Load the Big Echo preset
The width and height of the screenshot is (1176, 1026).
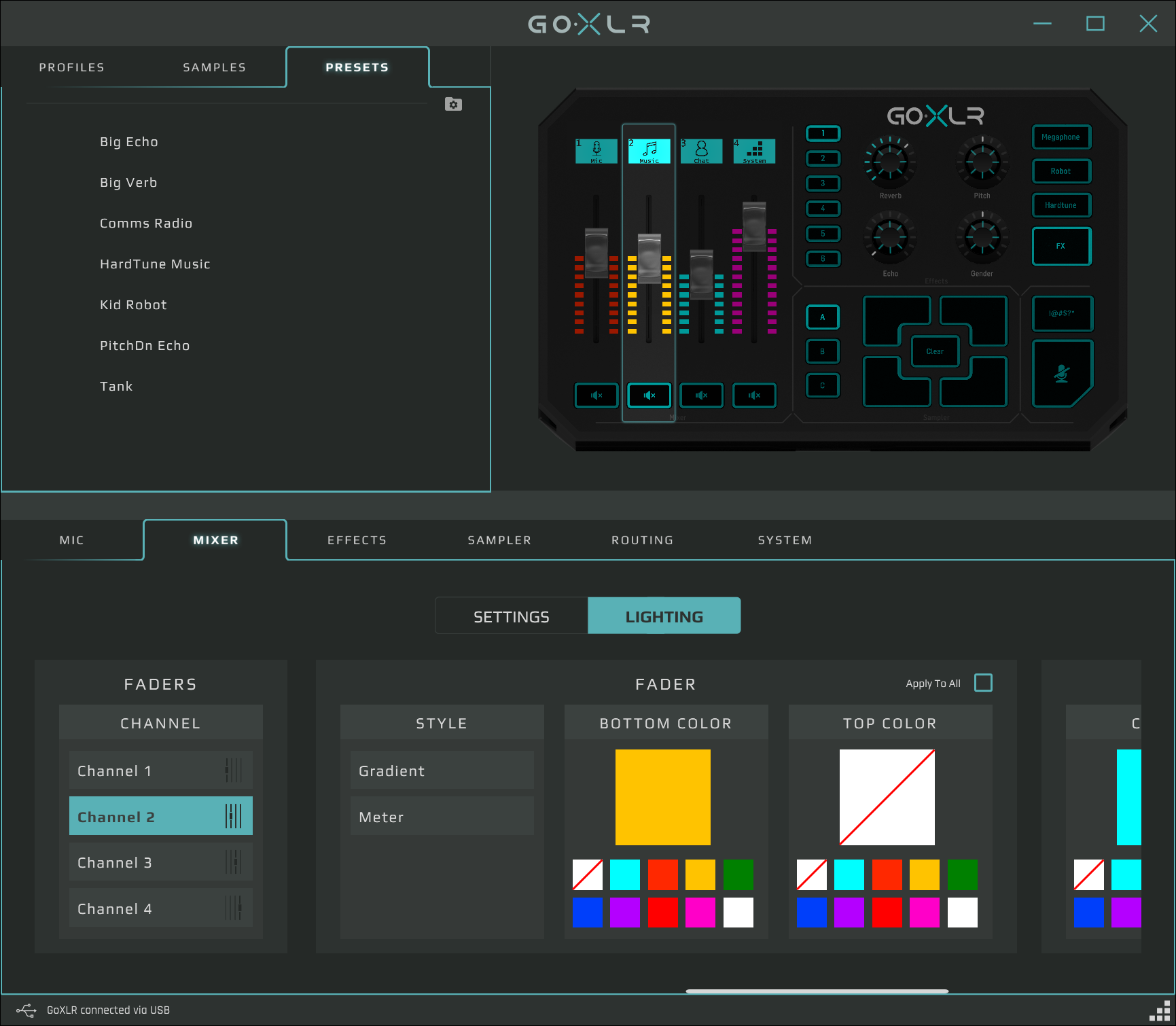[129, 142]
